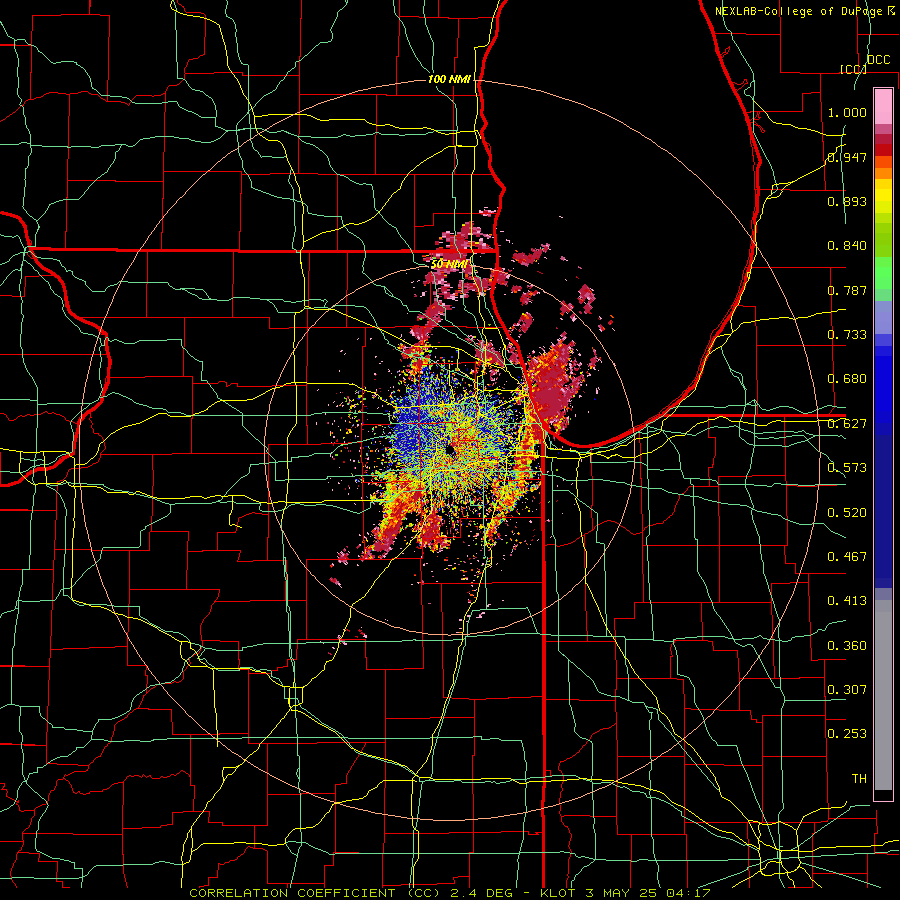Pick the gray segment of the color bar
The width and height of the screenshot is (900, 900).
pos(883,695)
